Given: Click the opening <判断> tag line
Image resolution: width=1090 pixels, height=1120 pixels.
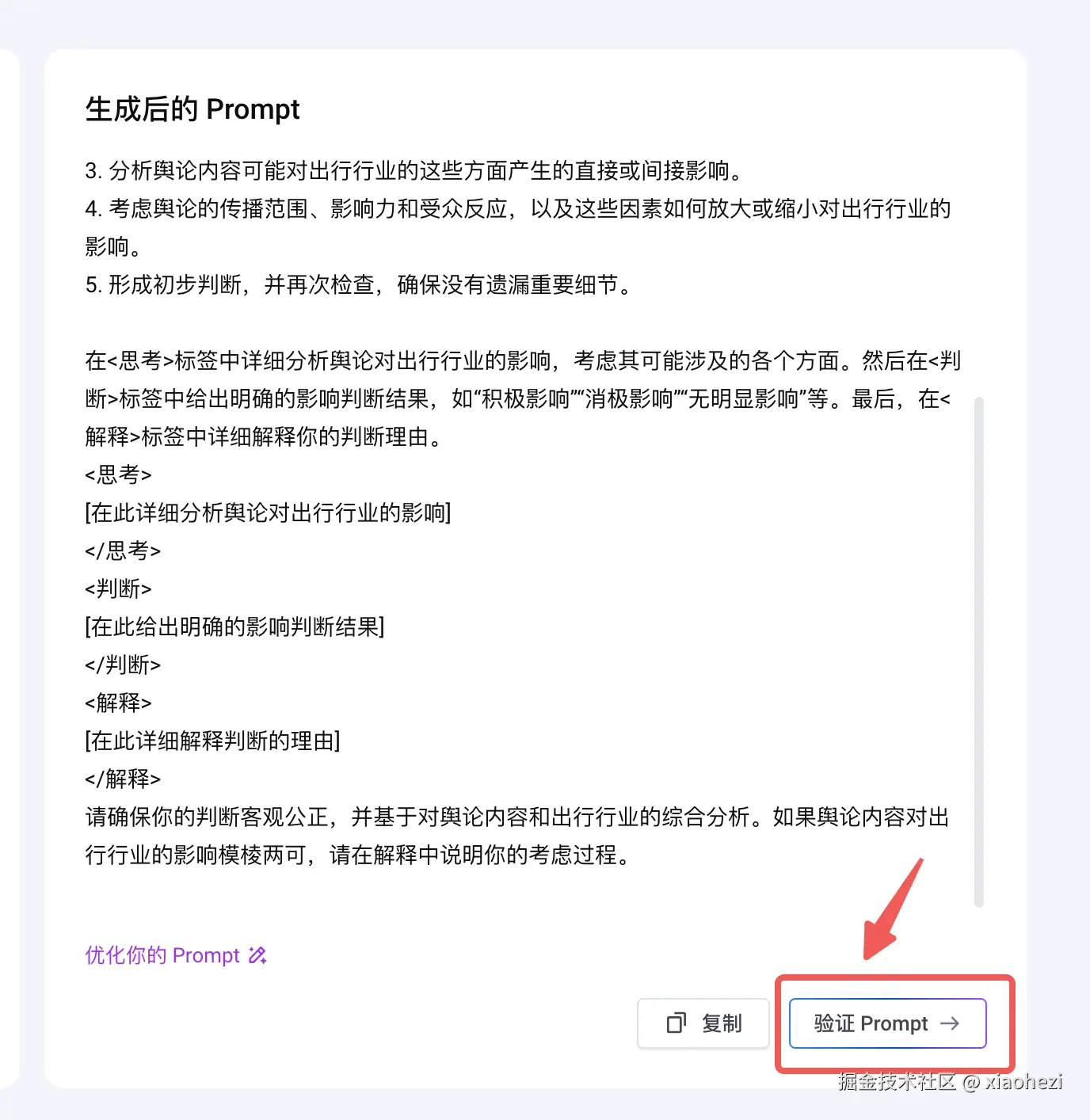Looking at the screenshot, I should point(118,589).
